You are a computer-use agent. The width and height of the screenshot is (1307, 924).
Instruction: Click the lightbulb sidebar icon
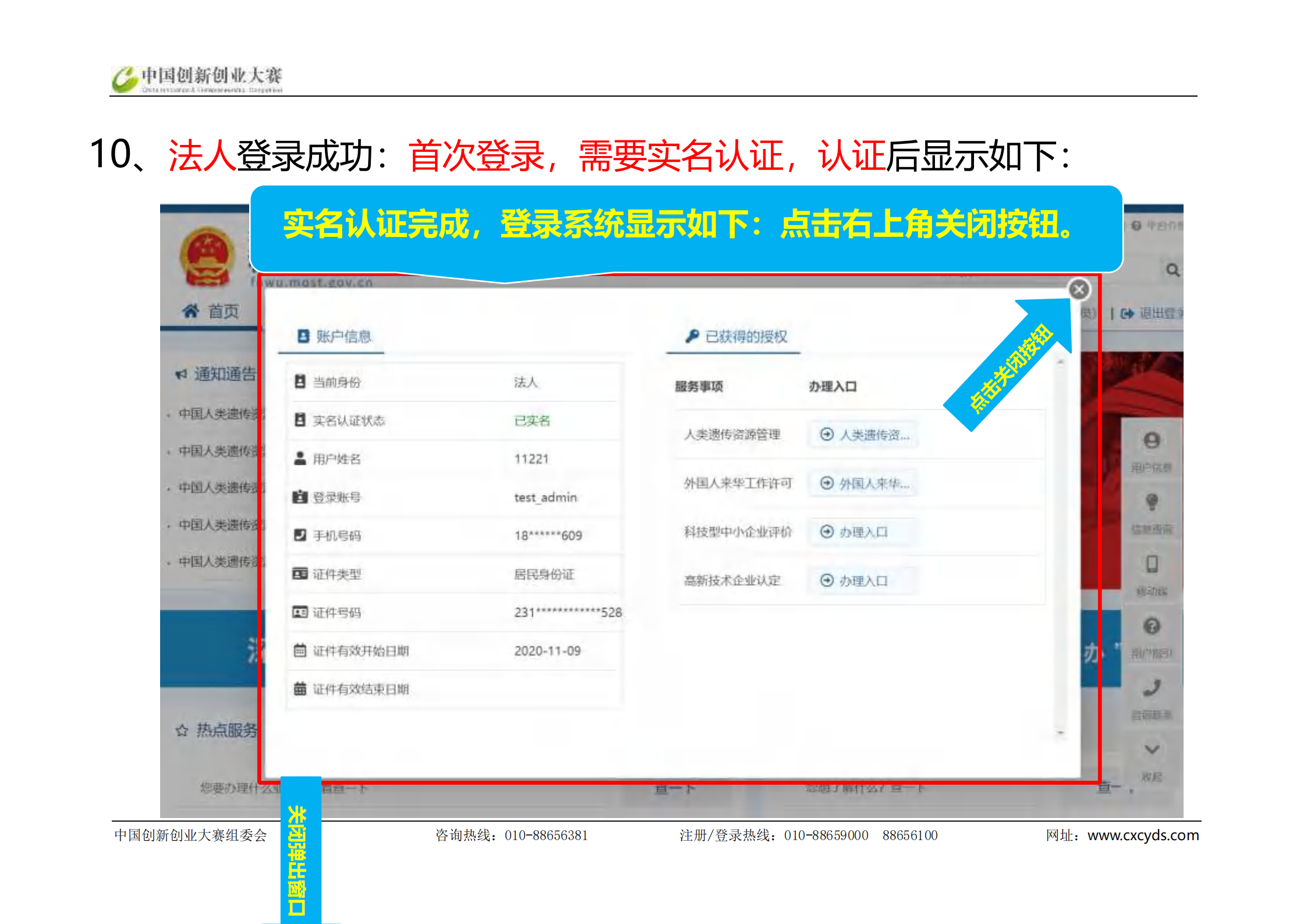[x=1151, y=502]
